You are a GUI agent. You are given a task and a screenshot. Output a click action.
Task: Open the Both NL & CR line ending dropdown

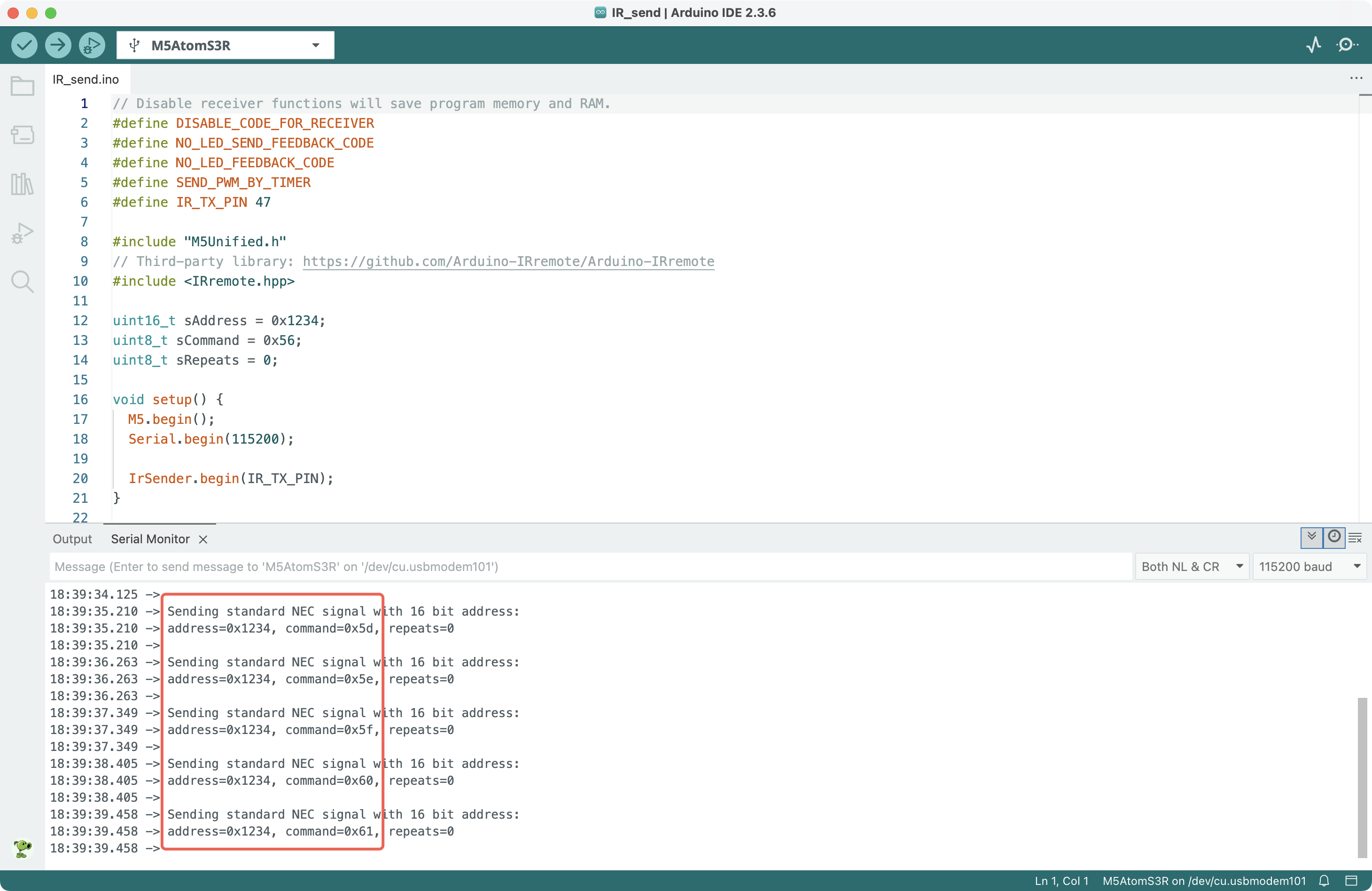click(1192, 566)
